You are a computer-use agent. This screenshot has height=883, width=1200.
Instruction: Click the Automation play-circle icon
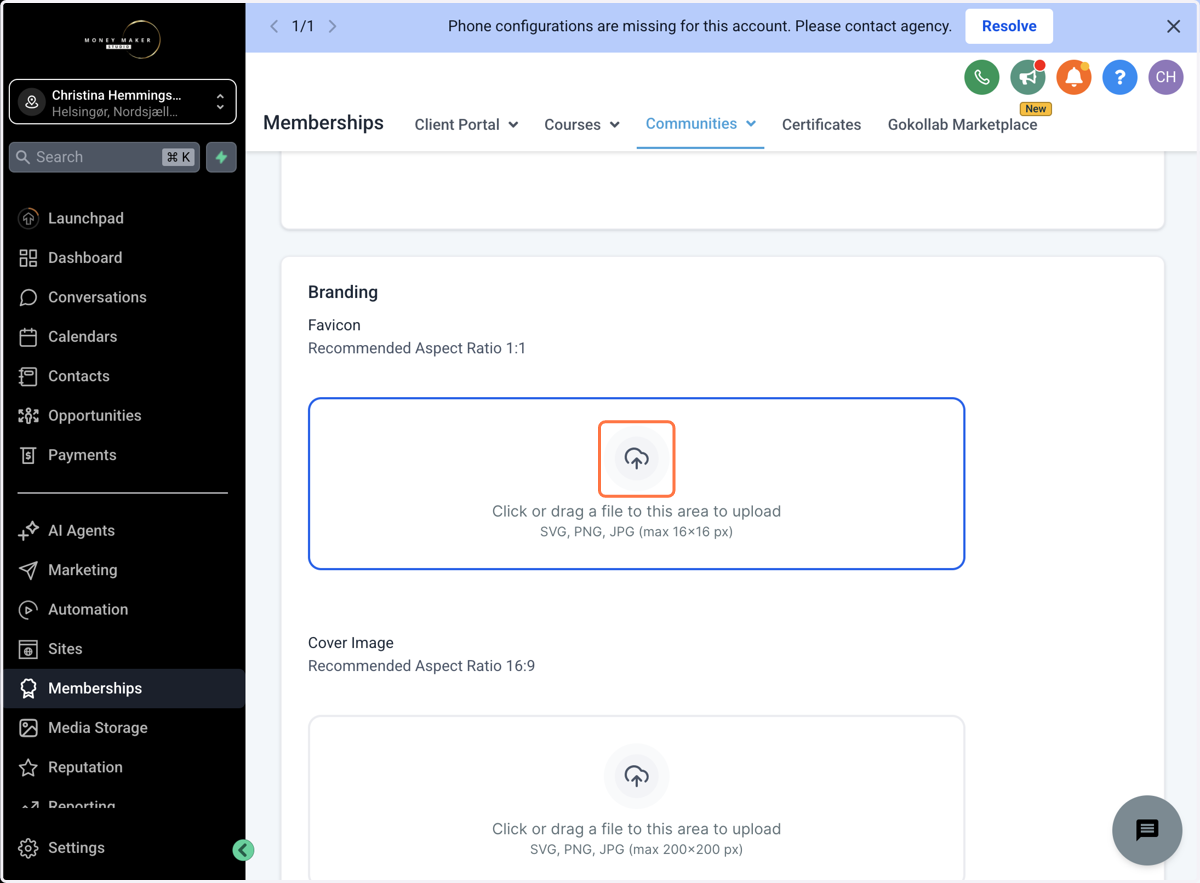[x=28, y=610]
